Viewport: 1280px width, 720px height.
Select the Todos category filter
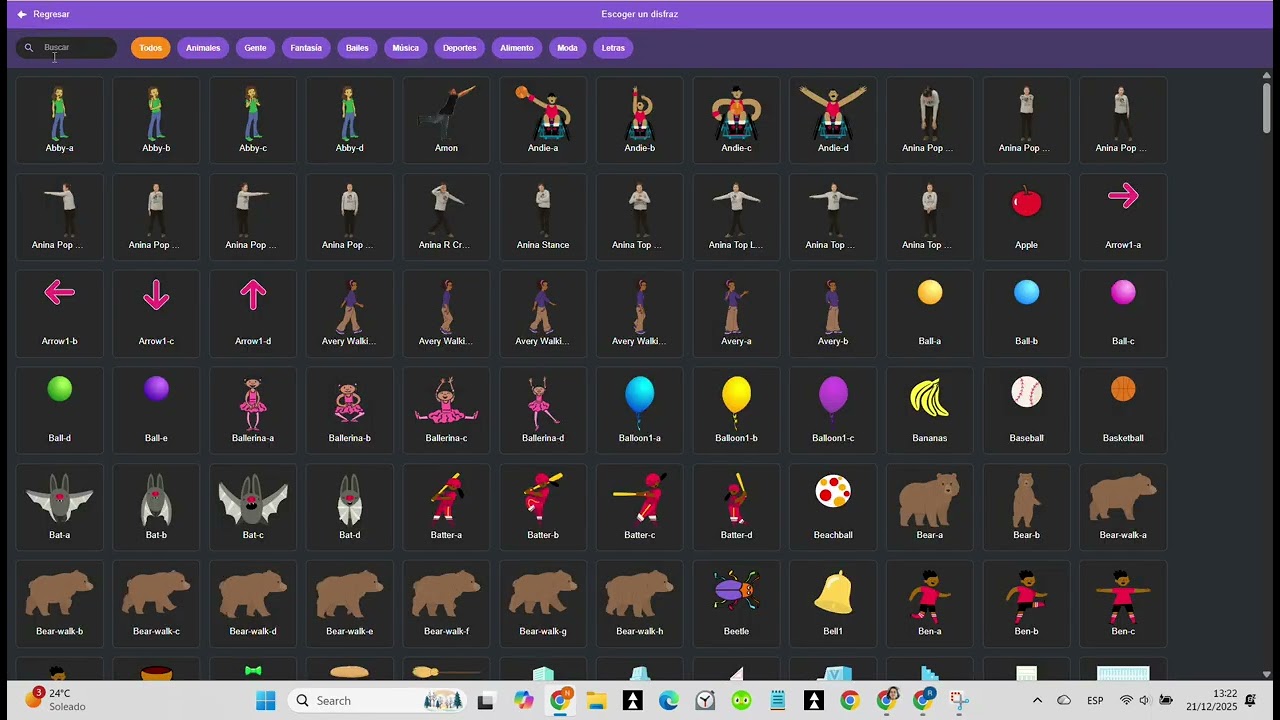151,47
